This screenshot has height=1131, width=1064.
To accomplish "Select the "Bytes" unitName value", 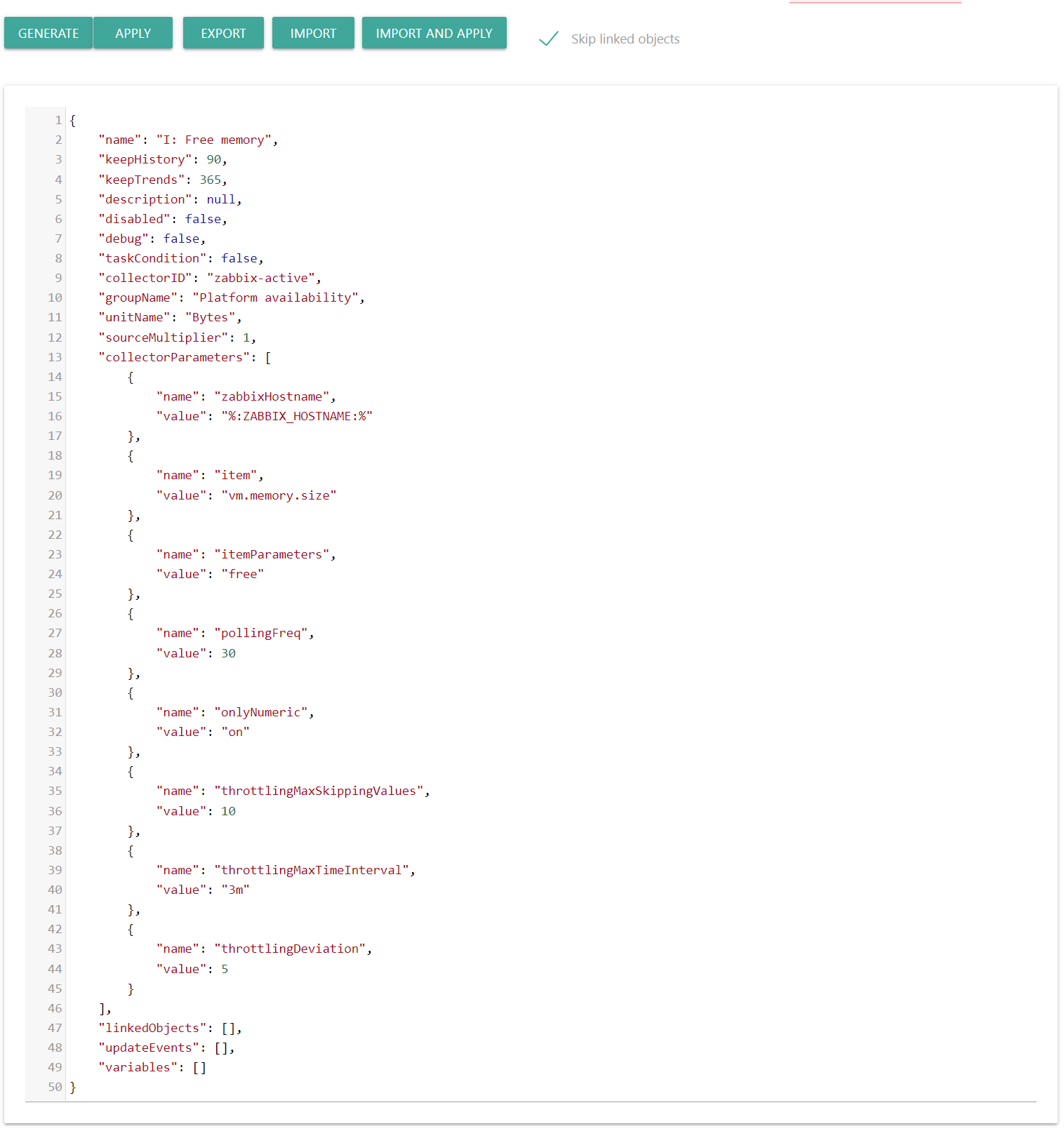I will [210, 318].
